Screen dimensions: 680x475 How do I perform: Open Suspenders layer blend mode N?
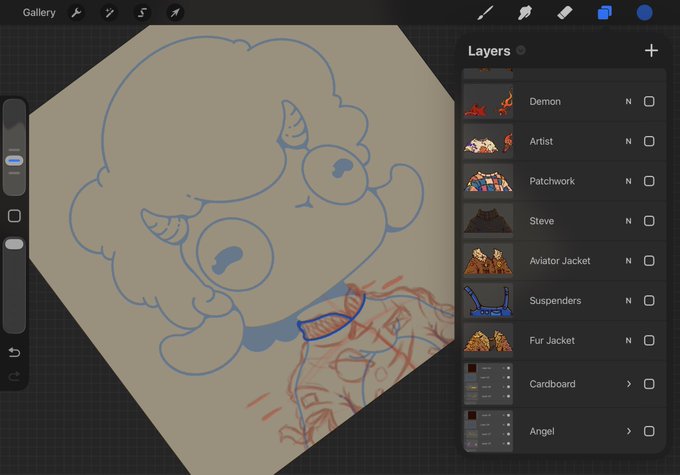628,301
